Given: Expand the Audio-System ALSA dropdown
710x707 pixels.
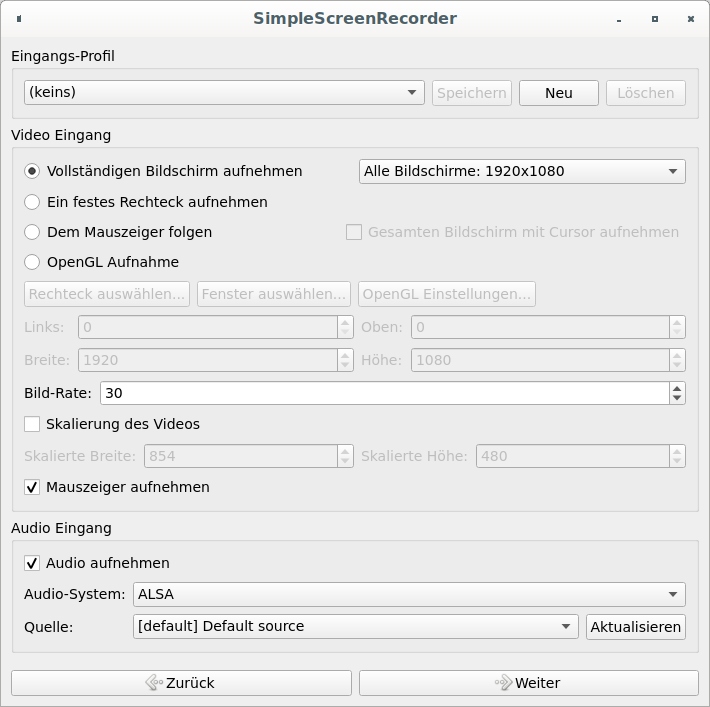Looking at the screenshot, I should pos(409,594).
